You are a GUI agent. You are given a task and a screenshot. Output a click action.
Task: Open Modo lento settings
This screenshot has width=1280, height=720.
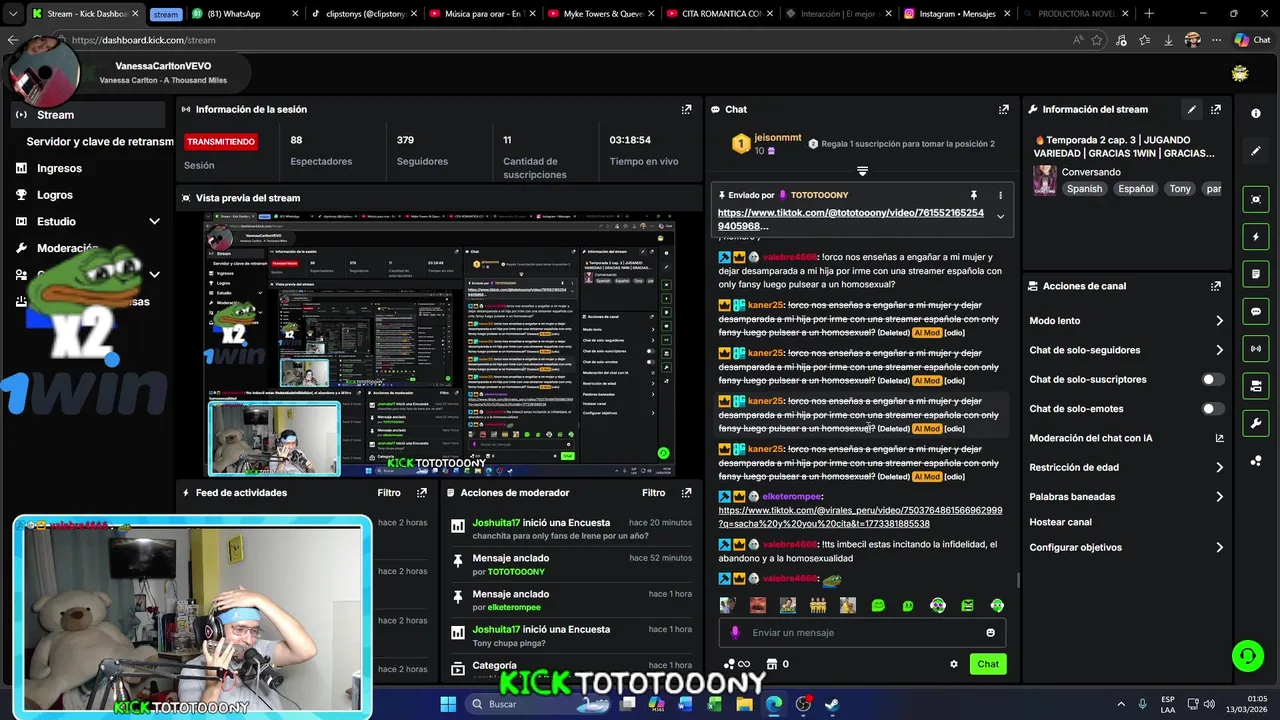(1125, 321)
